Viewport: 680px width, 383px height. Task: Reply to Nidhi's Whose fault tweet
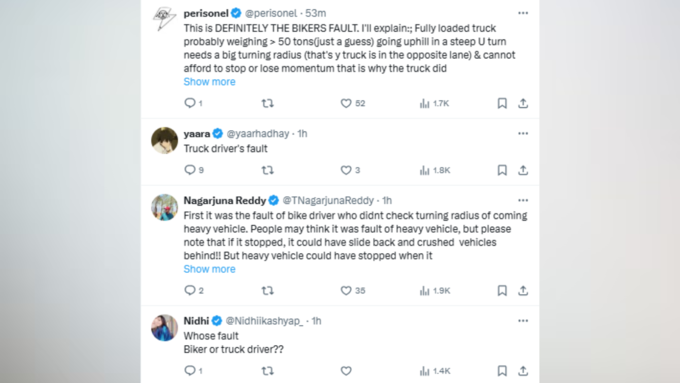190,371
